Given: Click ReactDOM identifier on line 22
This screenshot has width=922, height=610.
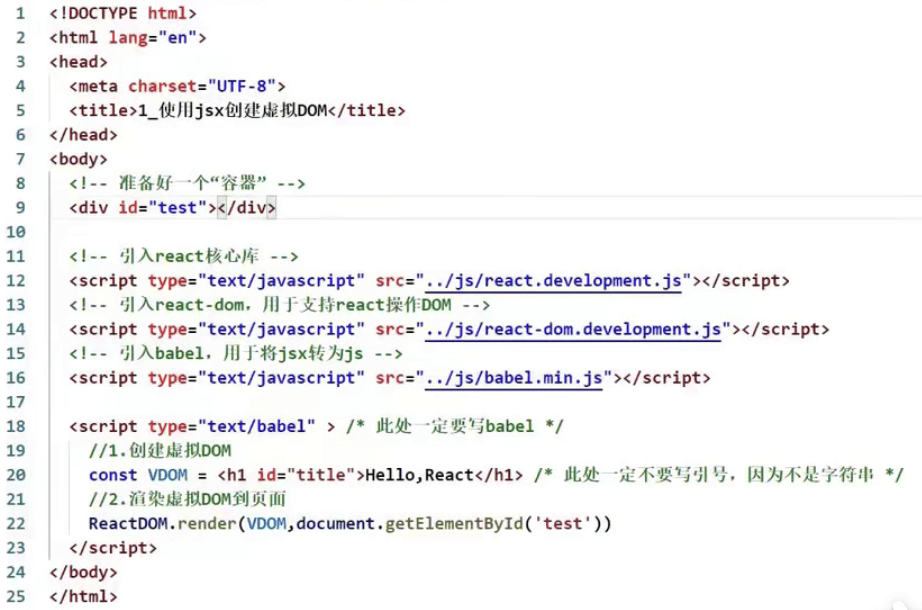Looking at the screenshot, I should (128, 524).
